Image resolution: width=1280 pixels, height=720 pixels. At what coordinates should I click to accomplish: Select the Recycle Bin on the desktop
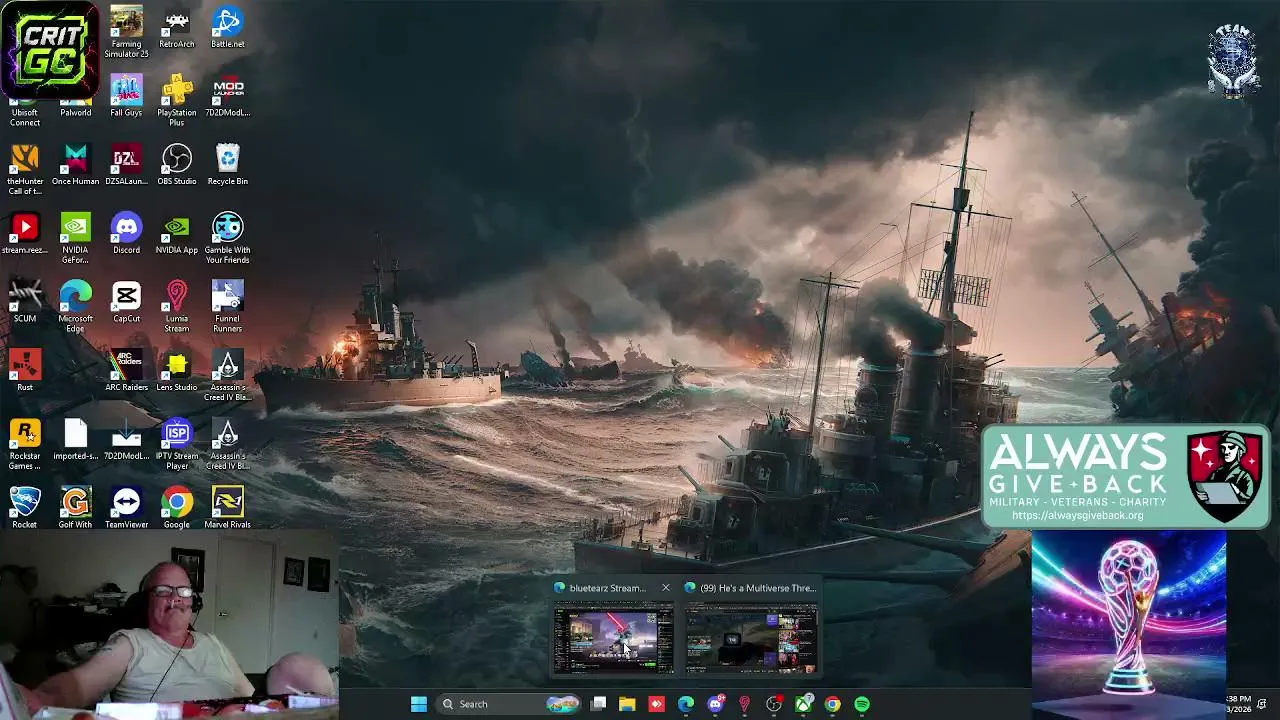click(x=227, y=165)
